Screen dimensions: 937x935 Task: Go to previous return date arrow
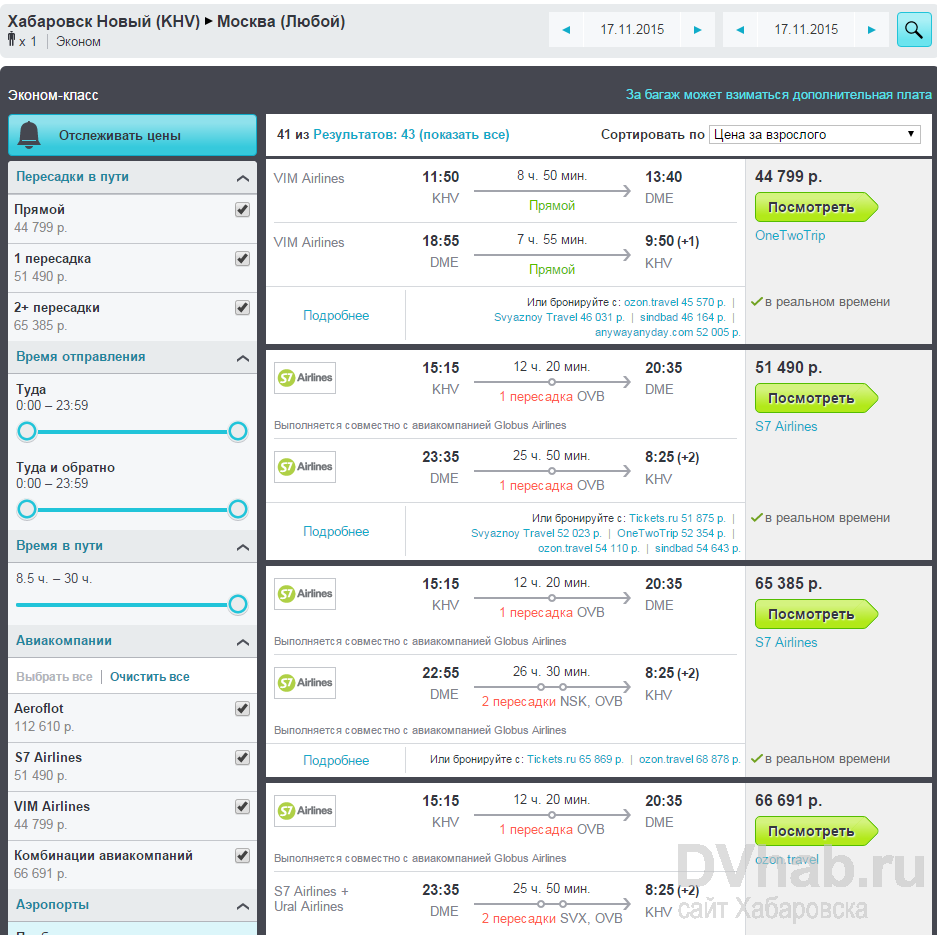tap(740, 30)
